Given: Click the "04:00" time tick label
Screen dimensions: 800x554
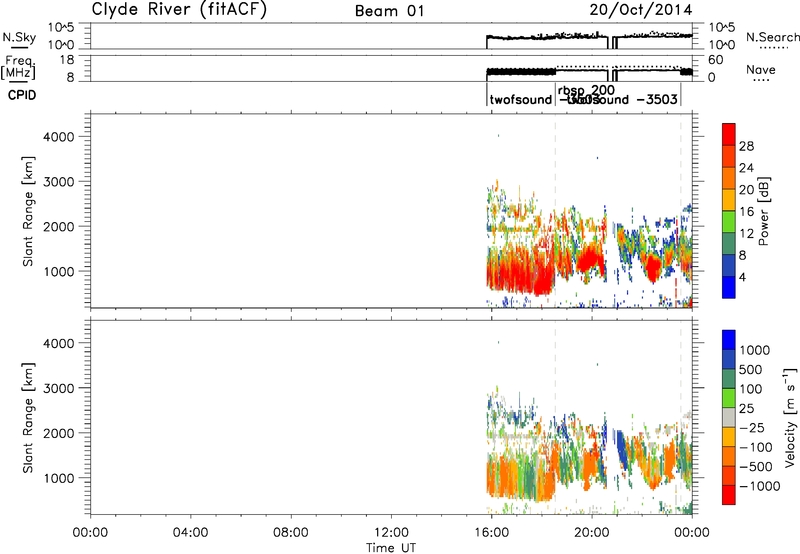Looking at the screenshot, I should (190, 533).
